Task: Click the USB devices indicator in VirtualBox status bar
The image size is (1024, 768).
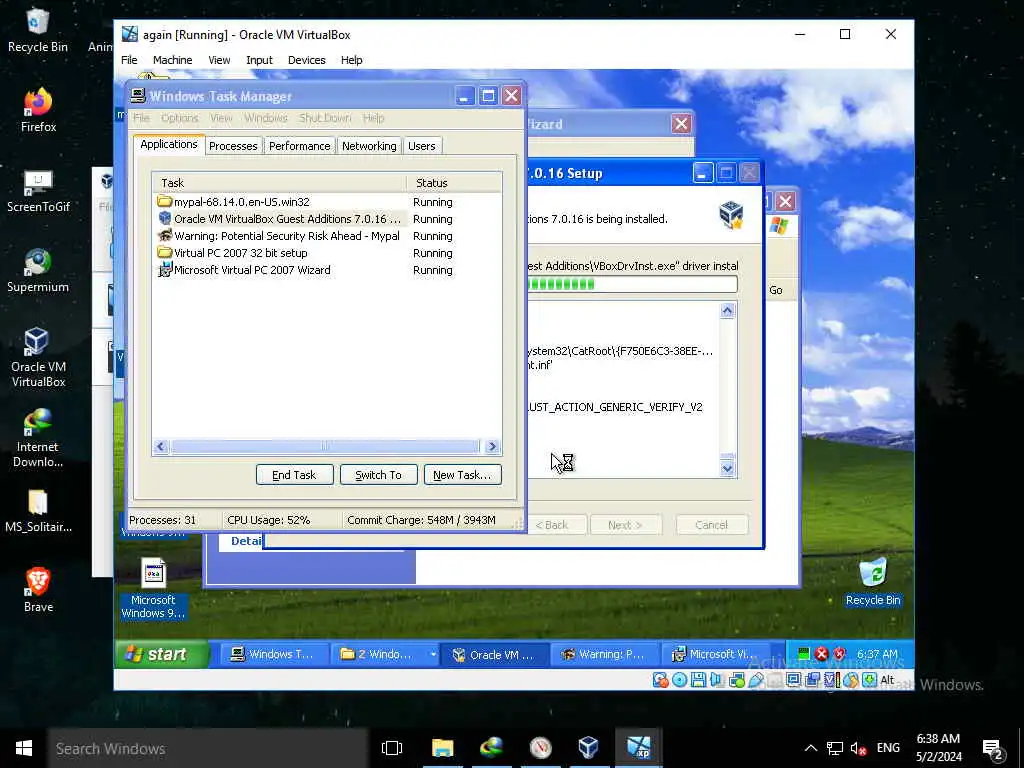Action: click(x=756, y=680)
